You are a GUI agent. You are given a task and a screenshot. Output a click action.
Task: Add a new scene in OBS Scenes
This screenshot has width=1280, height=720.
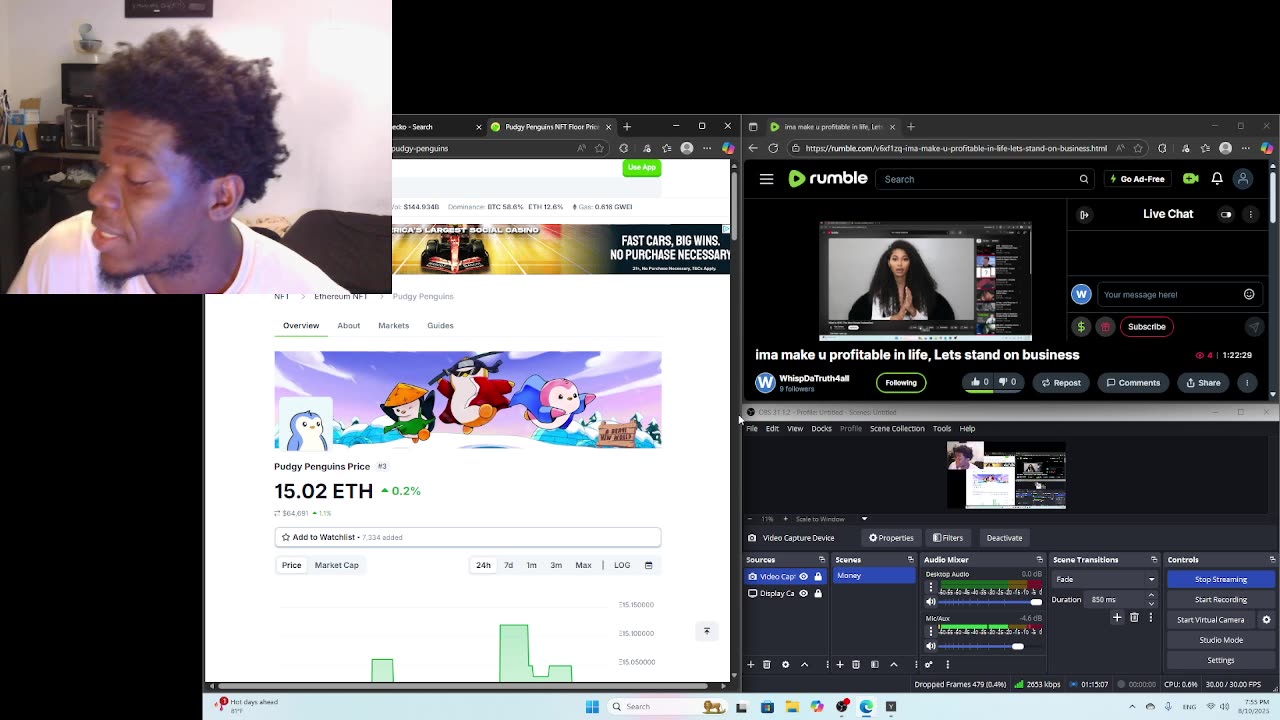click(839, 664)
